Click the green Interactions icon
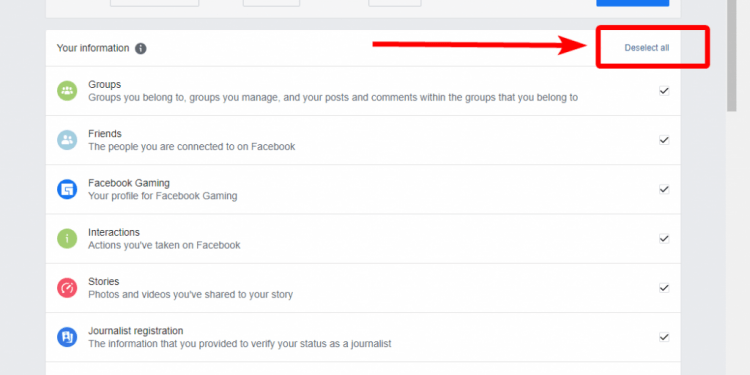The height and width of the screenshot is (375, 750). pyautogui.click(x=67, y=238)
